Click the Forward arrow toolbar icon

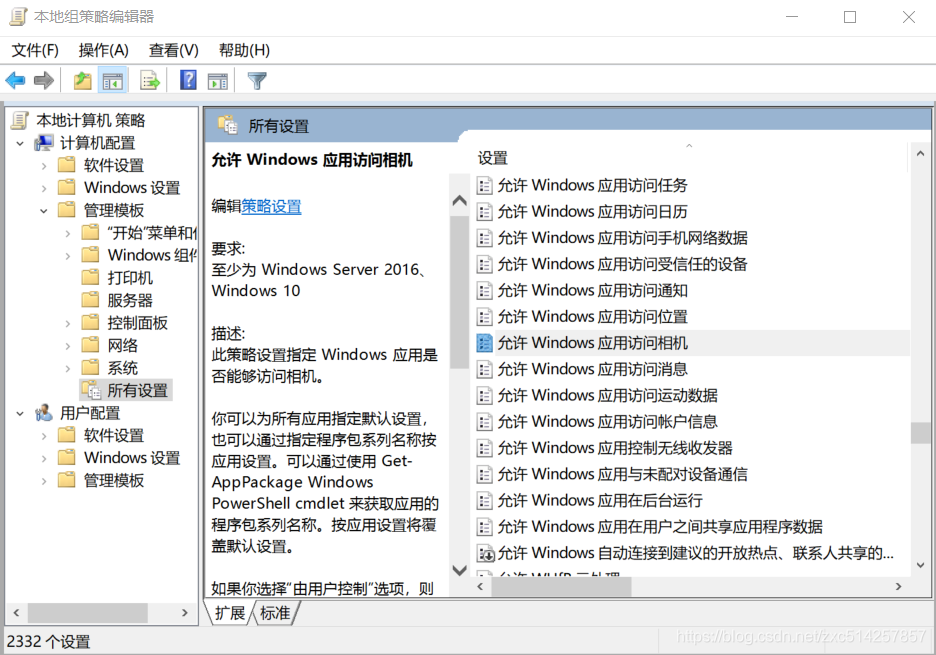44,80
